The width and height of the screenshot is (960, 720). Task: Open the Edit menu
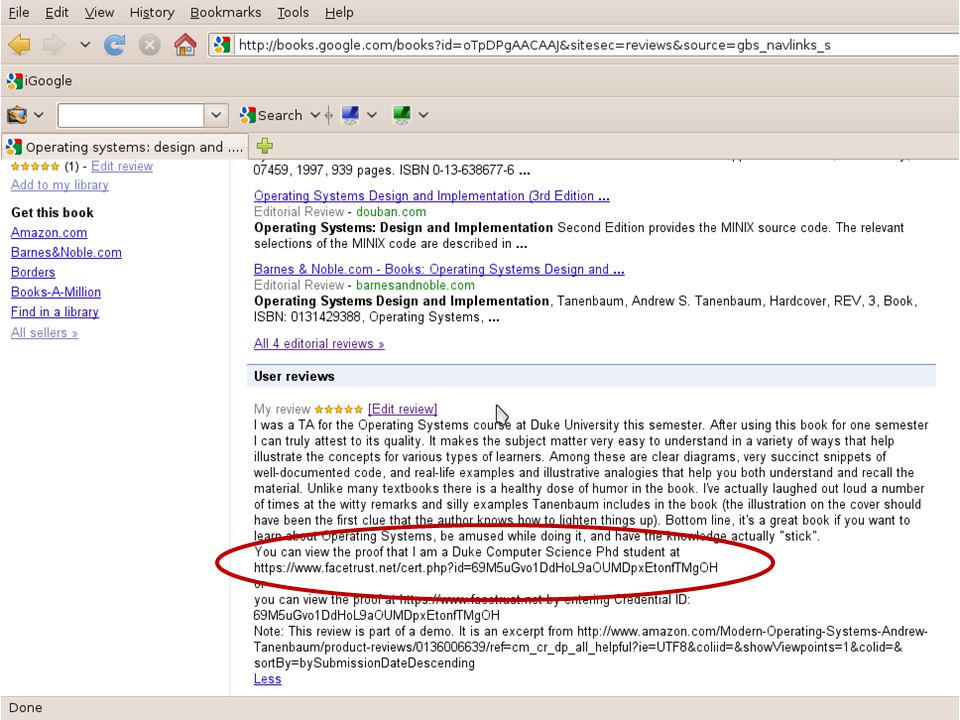pos(57,12)
